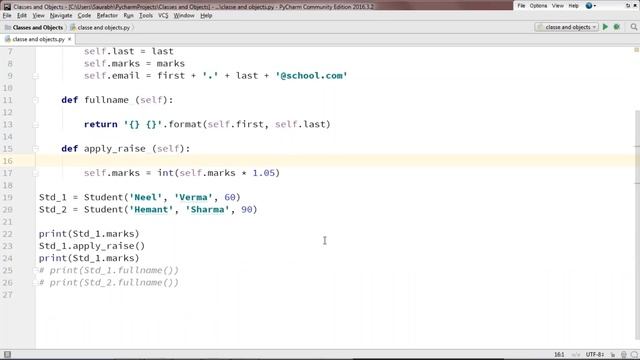This screenshot has width=640, height=360.
Task: Click the UTF-8 encoding selector
Action: tap(595, 354)
